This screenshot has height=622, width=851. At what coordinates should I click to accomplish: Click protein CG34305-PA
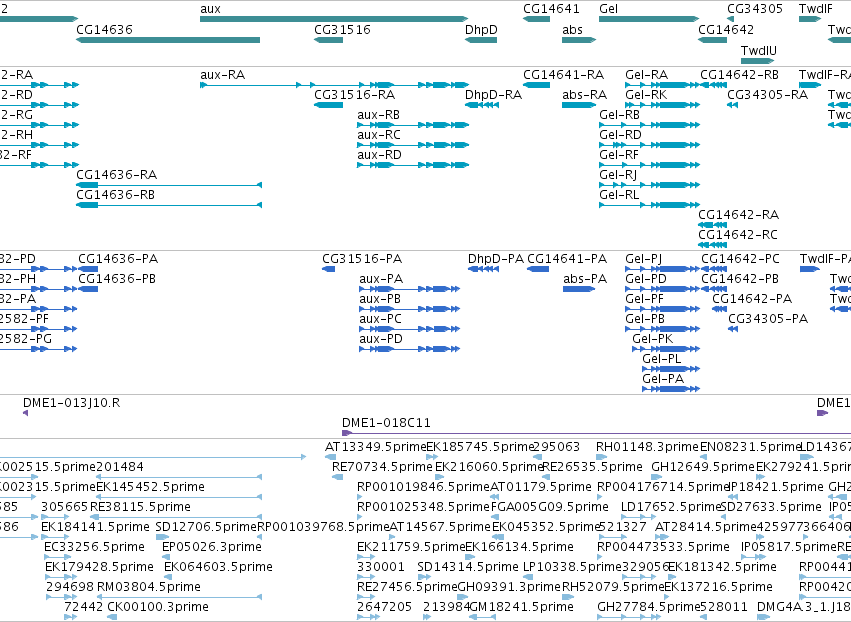(x=768, y=319)
